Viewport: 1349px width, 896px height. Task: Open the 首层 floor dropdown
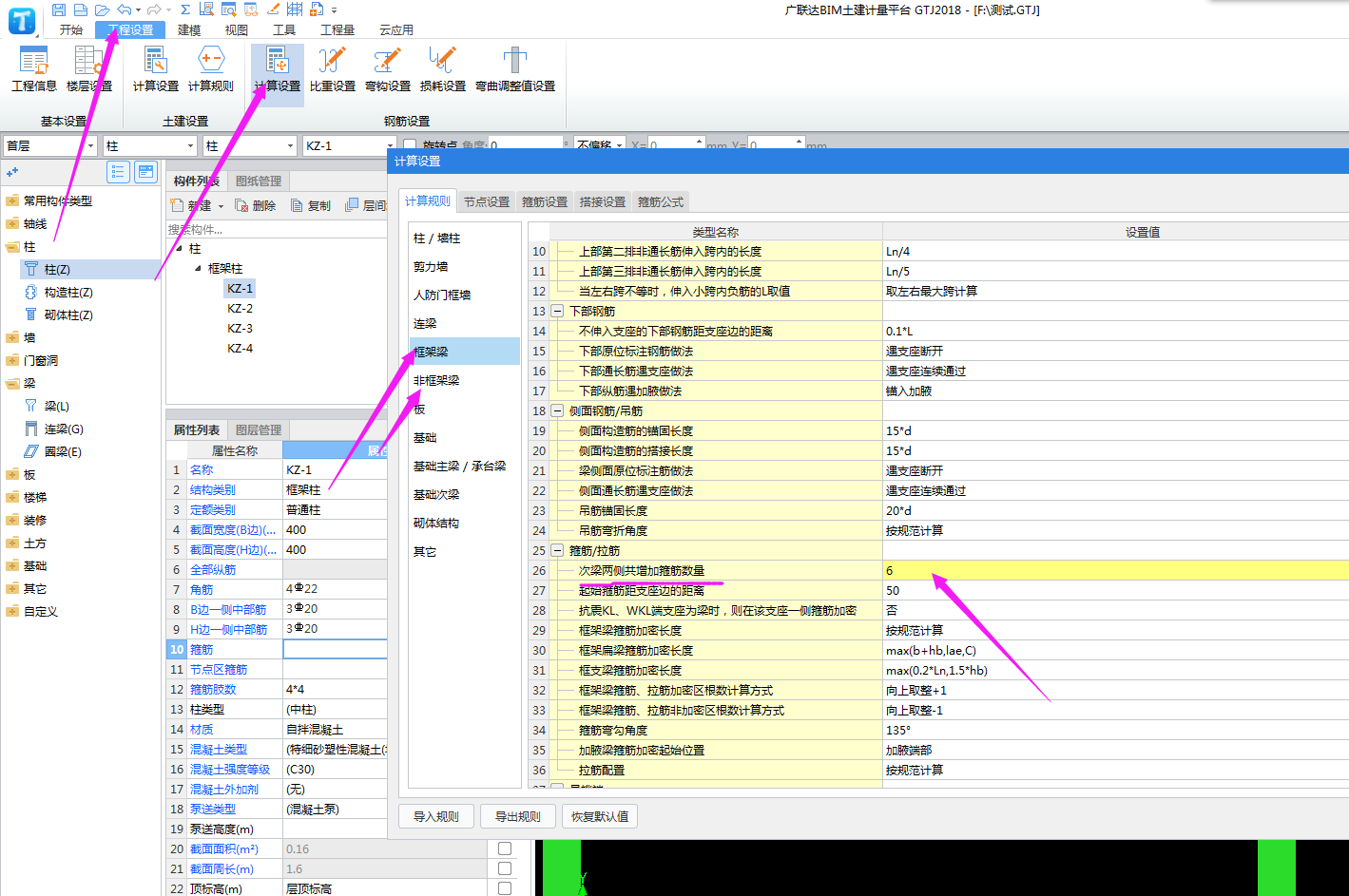(50, 145)
